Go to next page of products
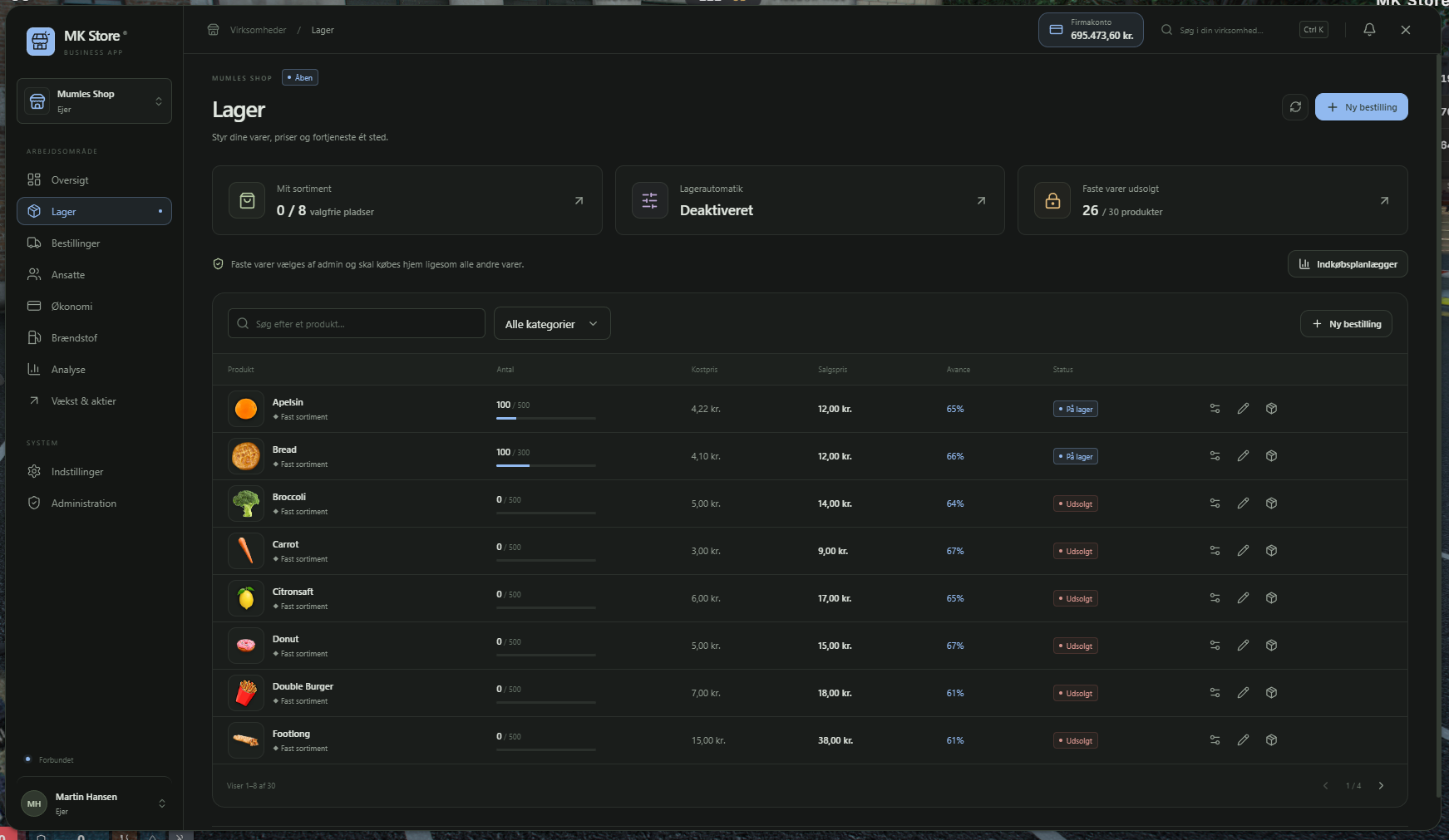1449x840 pixels. 1381,786
